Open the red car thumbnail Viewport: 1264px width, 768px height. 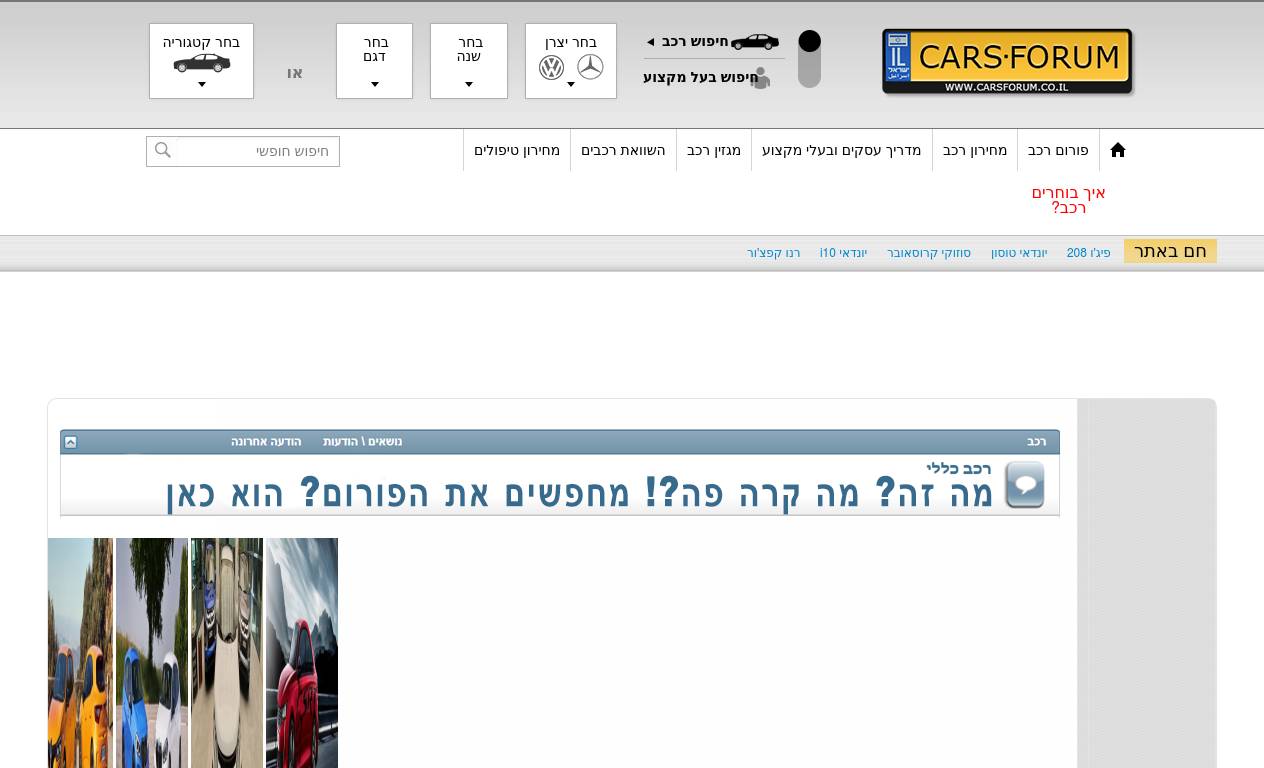click(x=302, y=653)
